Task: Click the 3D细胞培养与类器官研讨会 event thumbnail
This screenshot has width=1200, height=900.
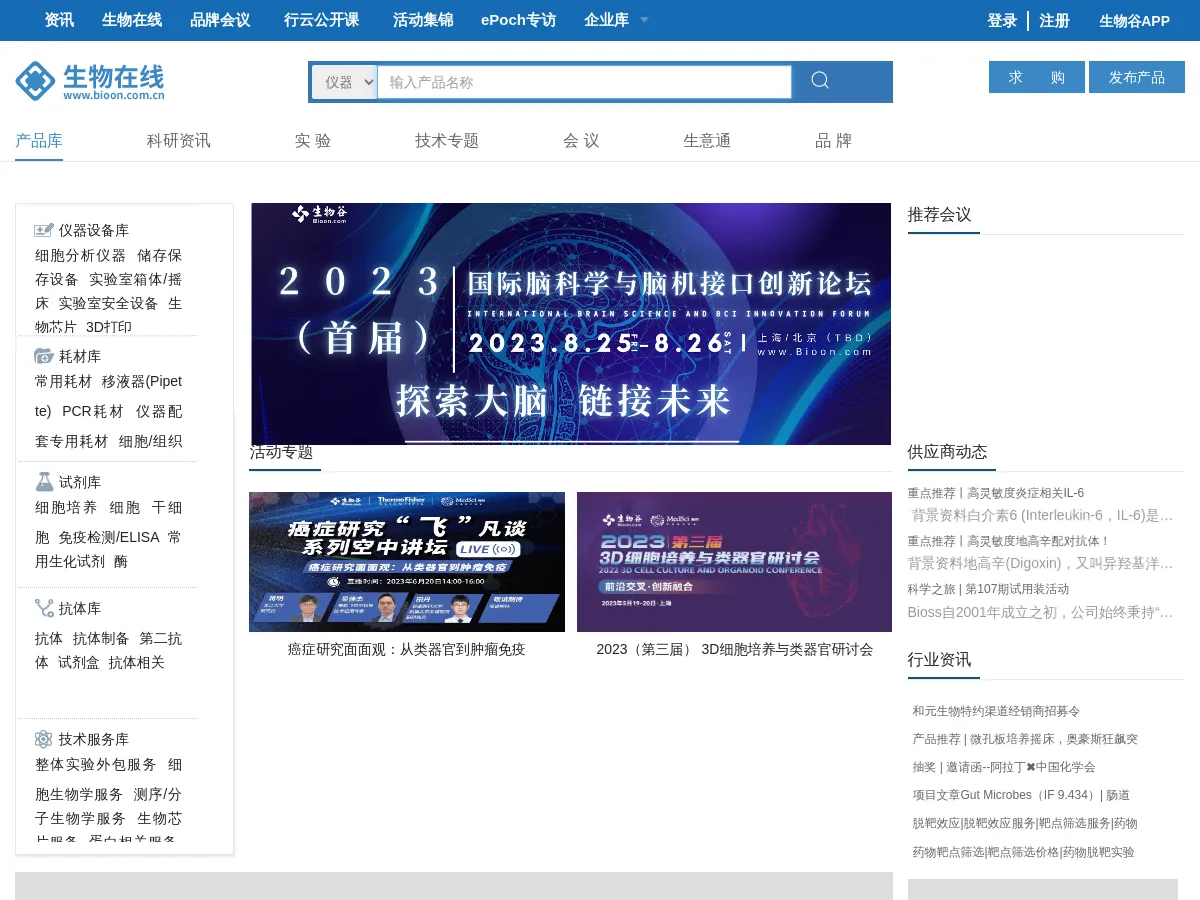Action: pyautogui.click(x=734, y=561)
